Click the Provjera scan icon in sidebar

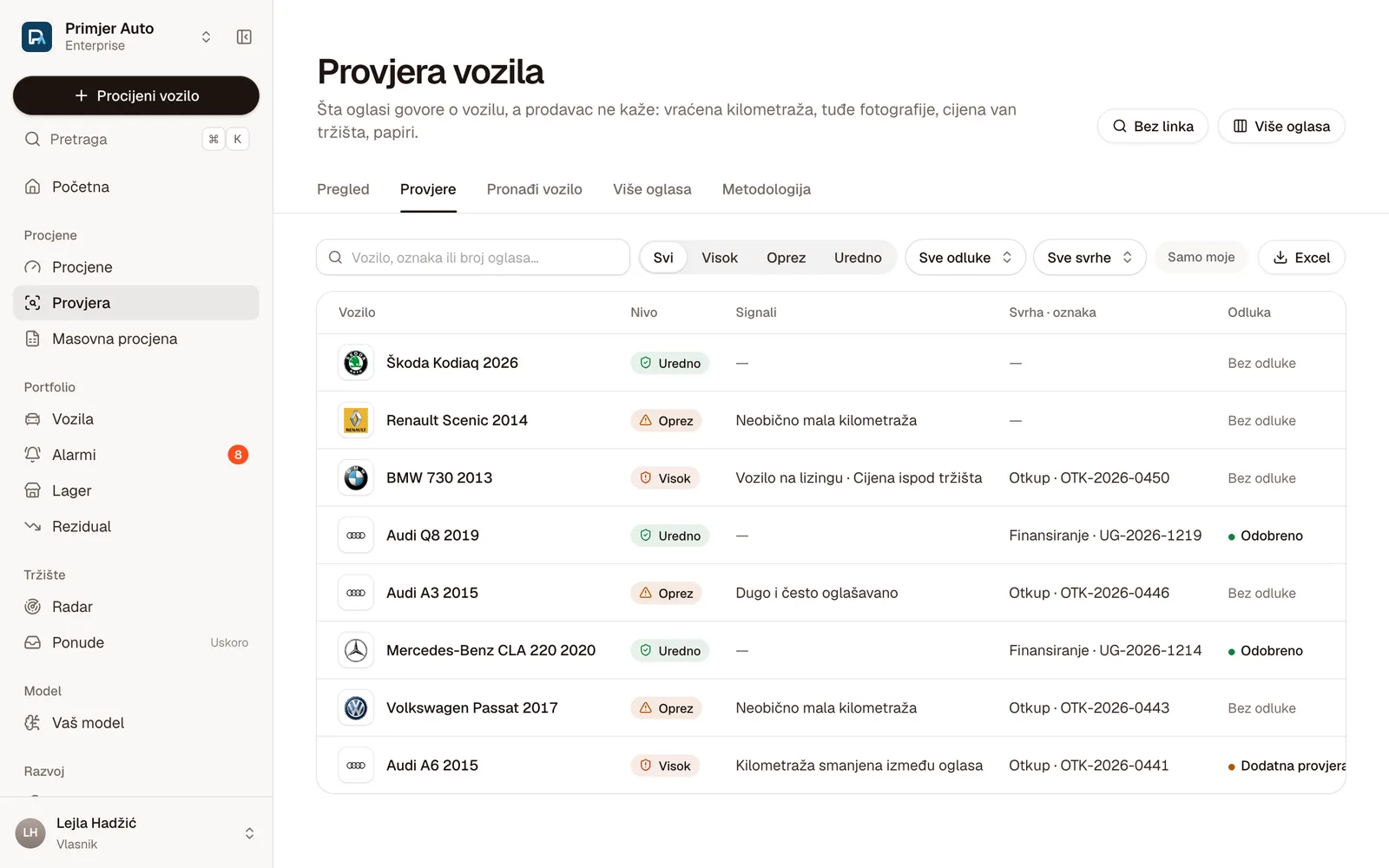click(x=33, y=303)
